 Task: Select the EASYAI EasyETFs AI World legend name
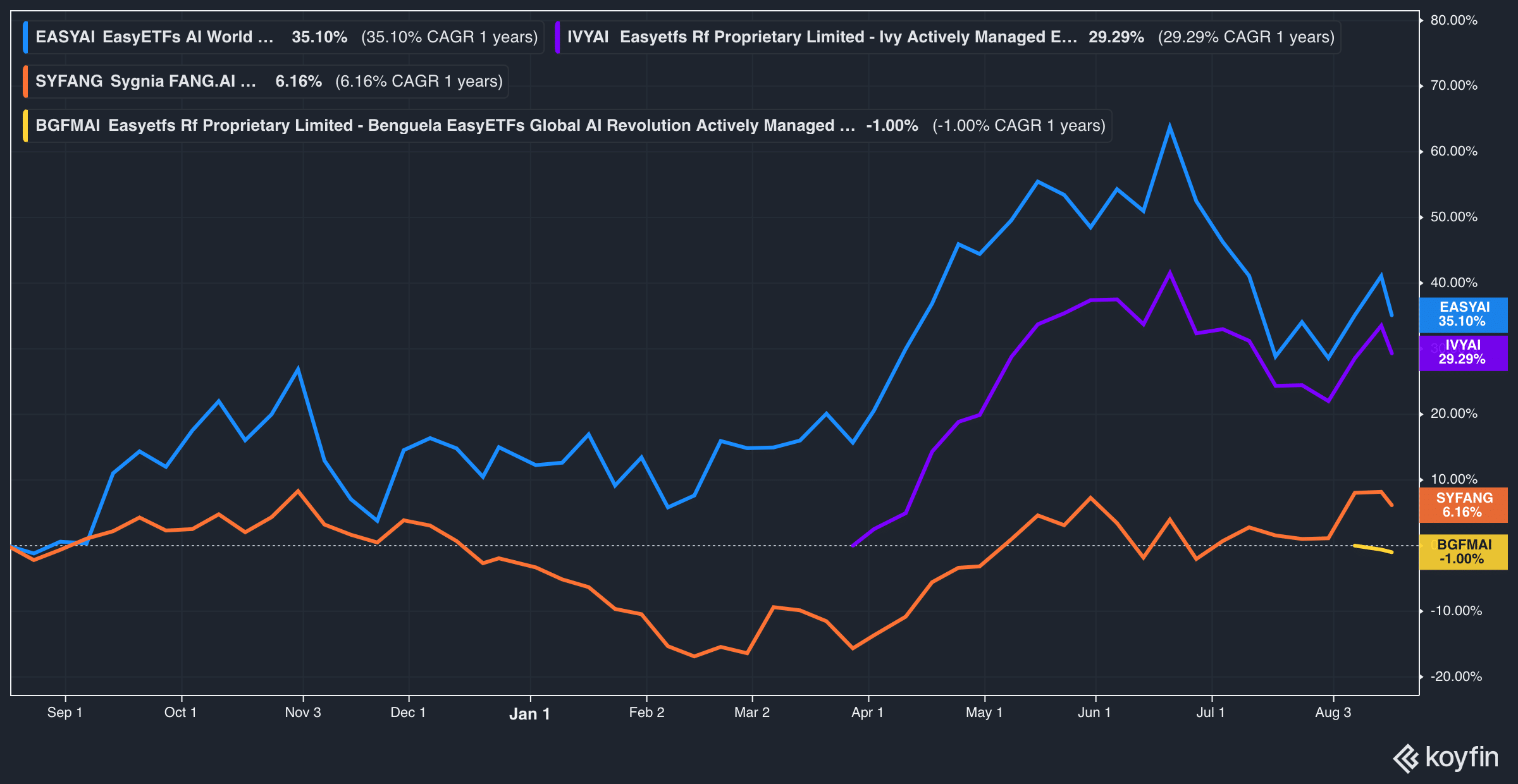click(x=154, y=37)
